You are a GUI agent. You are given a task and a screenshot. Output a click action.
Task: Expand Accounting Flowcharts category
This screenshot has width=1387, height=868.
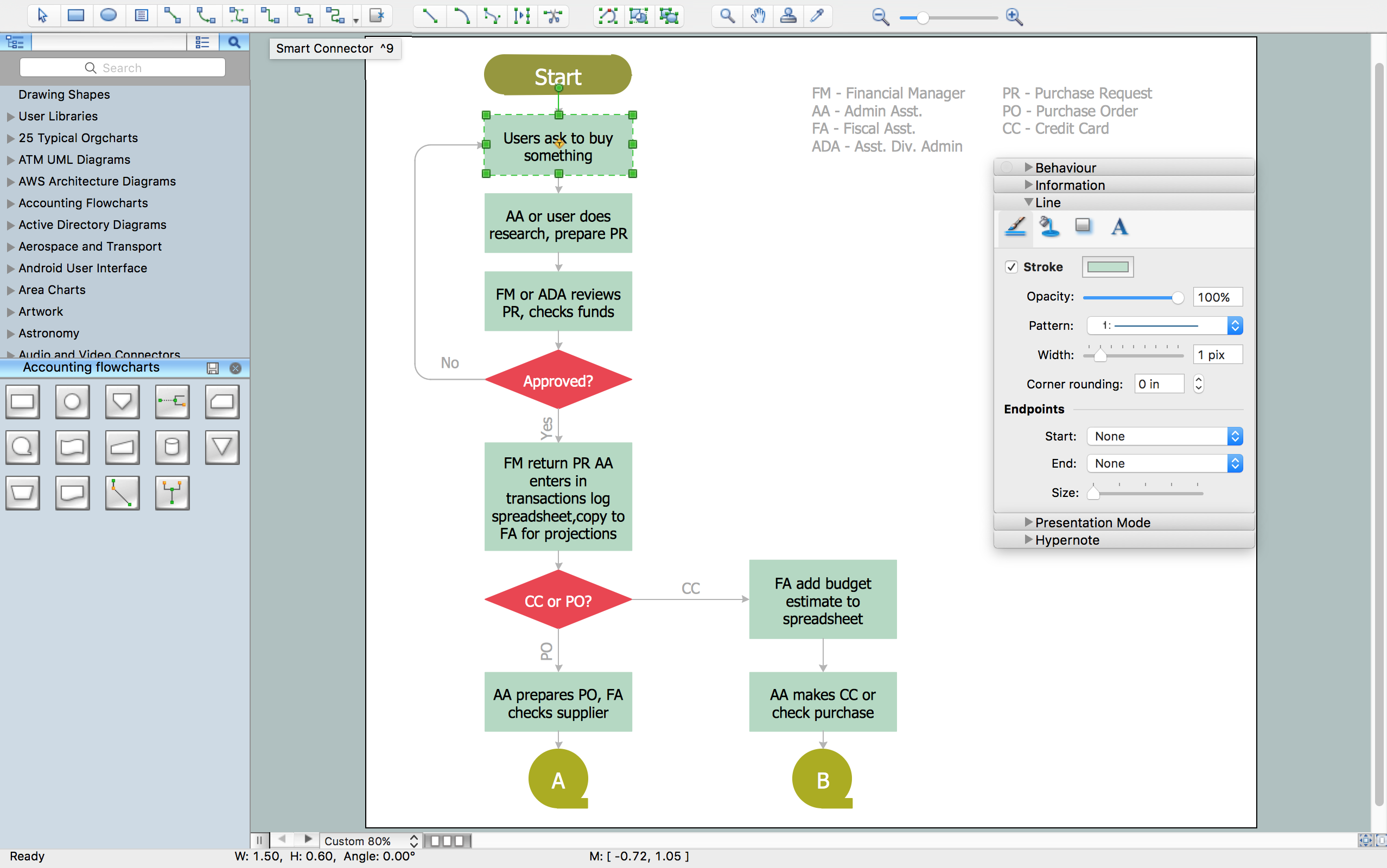click(10, 203)
